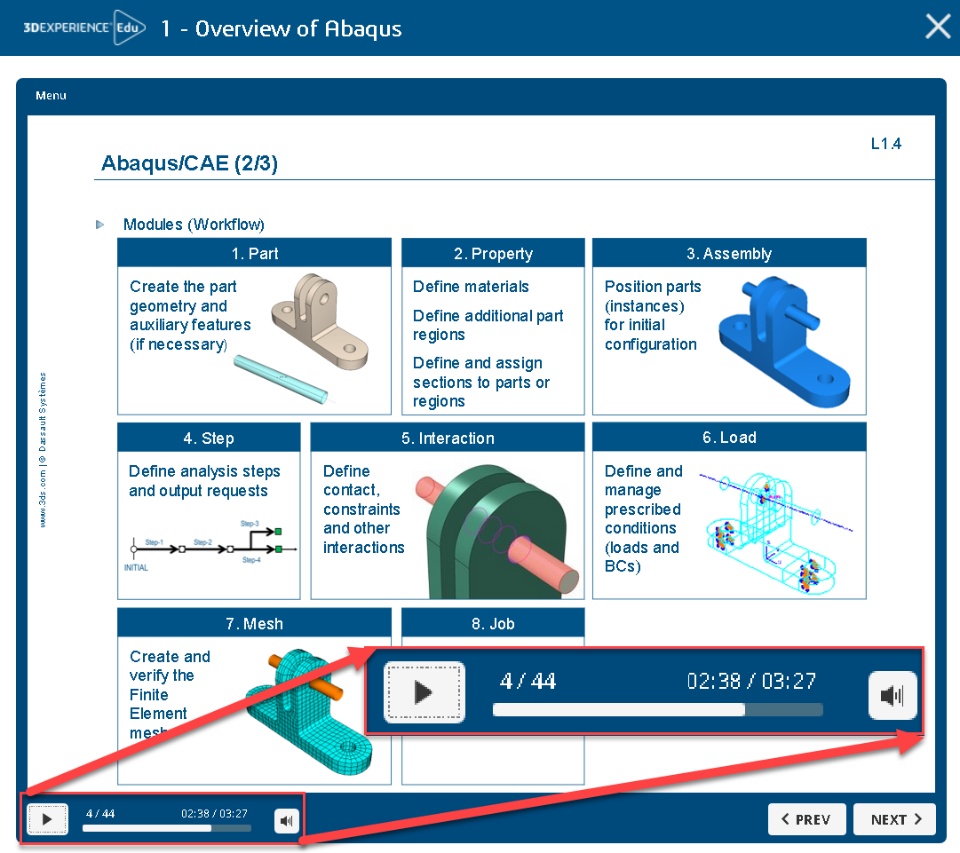The height and width of the screenshot is (853, 960).
Task: Click the wireframe loads image in the Load box
Action: coord(776,532)
